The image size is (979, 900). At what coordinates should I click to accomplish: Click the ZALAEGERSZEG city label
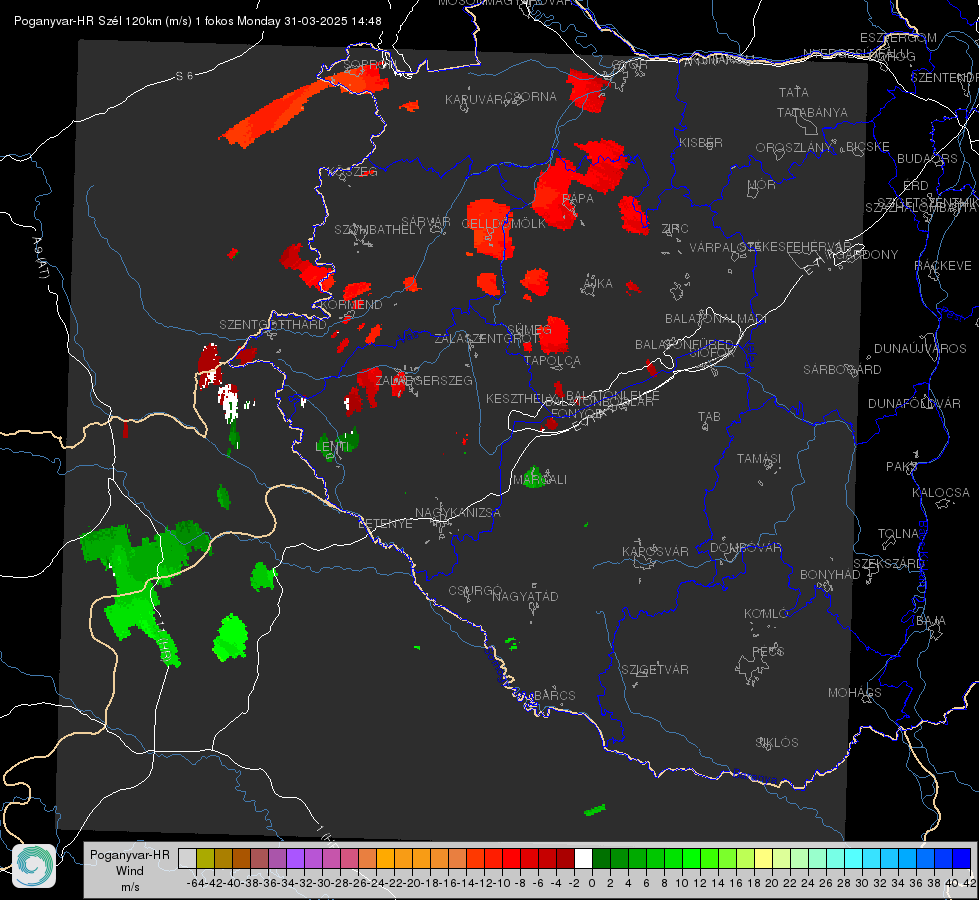point(423,380)
